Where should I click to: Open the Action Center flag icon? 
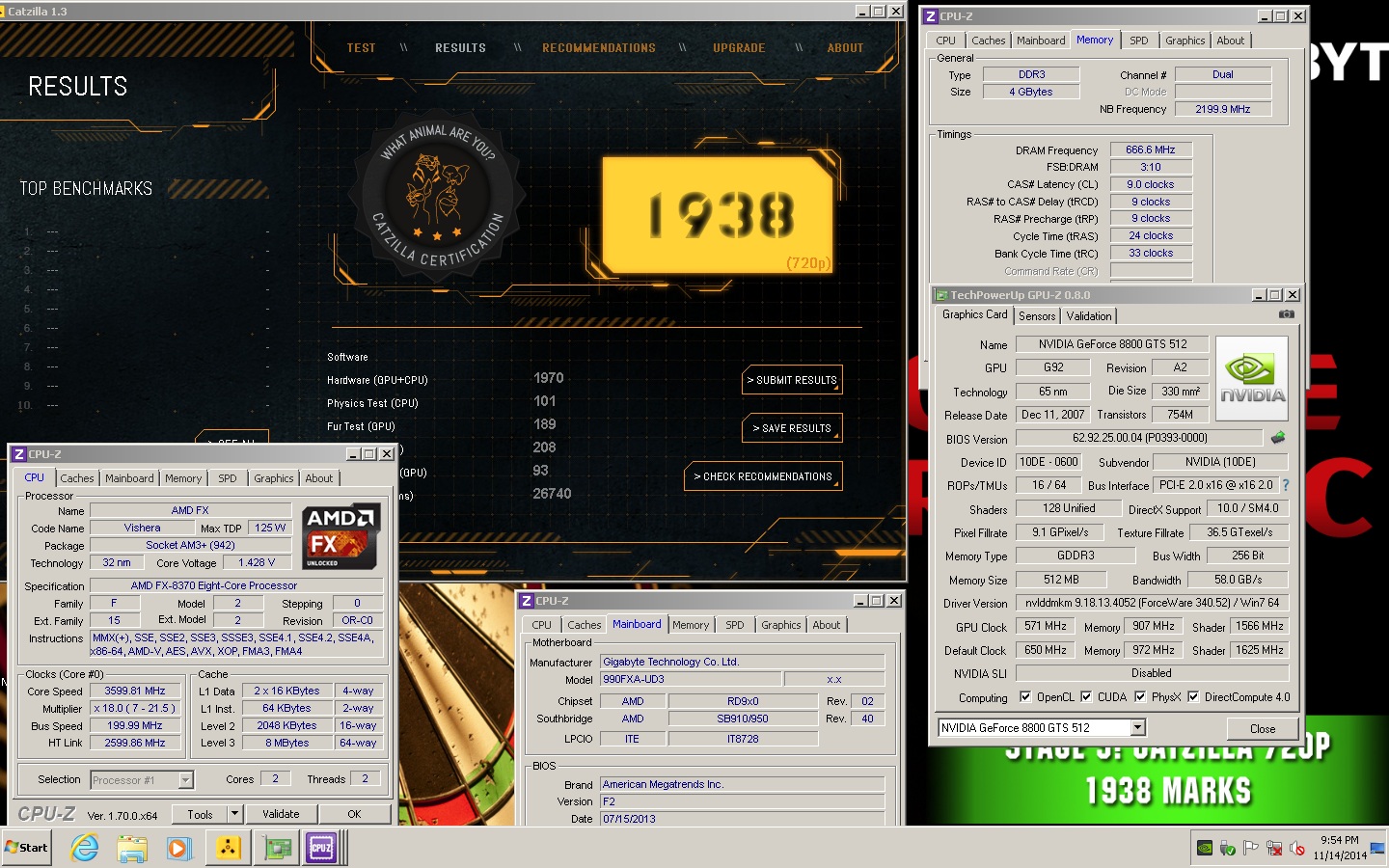tap(1251, 849)
